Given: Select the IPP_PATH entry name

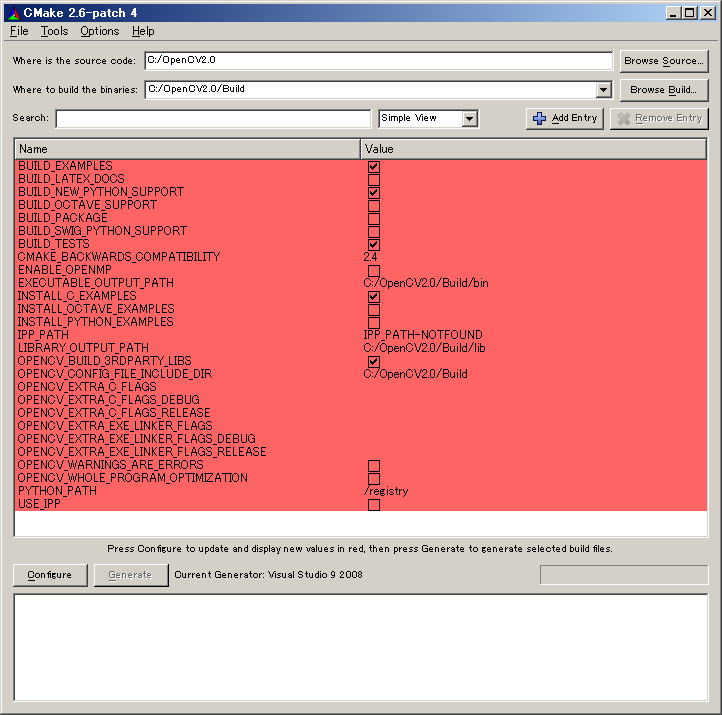Looking at the screenshot, I should [x=43, y=335].
